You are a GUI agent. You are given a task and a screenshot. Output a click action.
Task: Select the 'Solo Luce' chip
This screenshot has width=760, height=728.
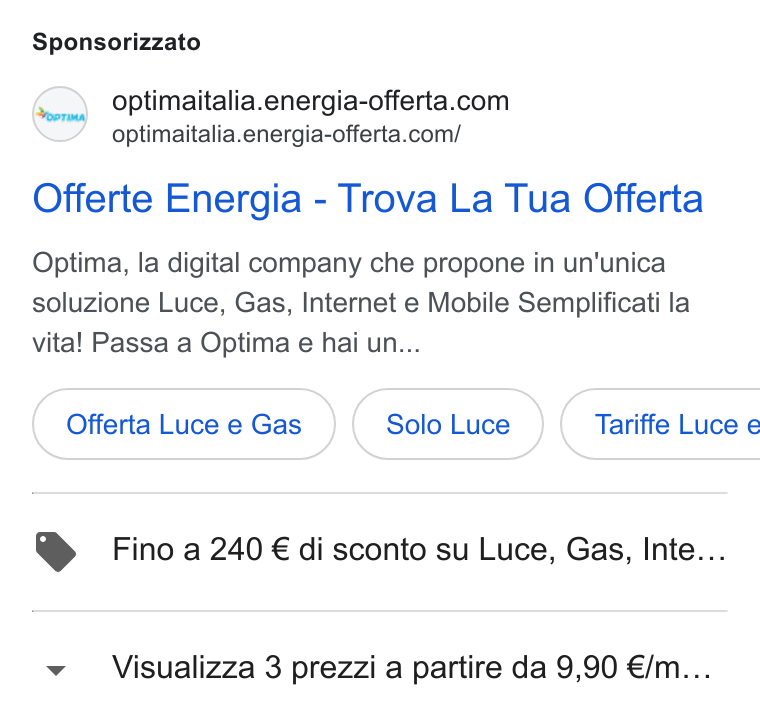[448, 424]
